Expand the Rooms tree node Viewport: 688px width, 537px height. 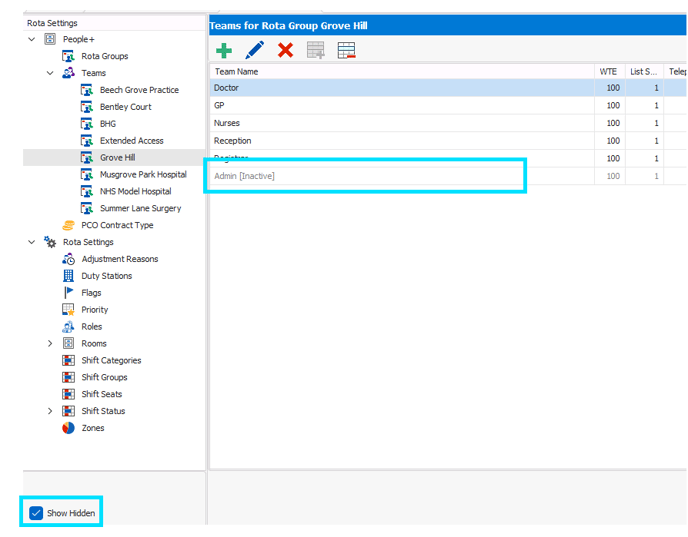click(50, 343)
